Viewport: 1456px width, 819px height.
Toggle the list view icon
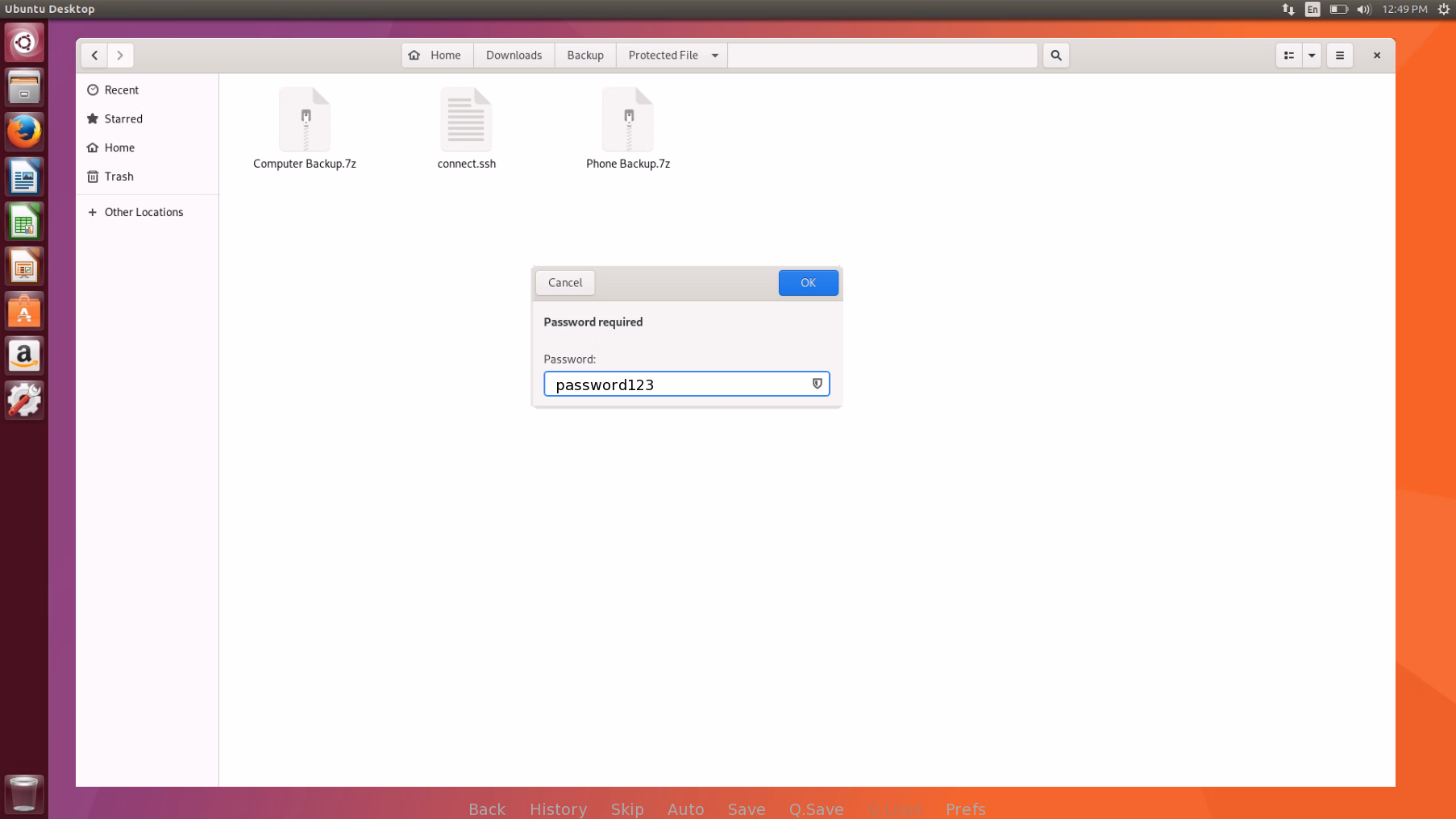tap(1288, 56)
